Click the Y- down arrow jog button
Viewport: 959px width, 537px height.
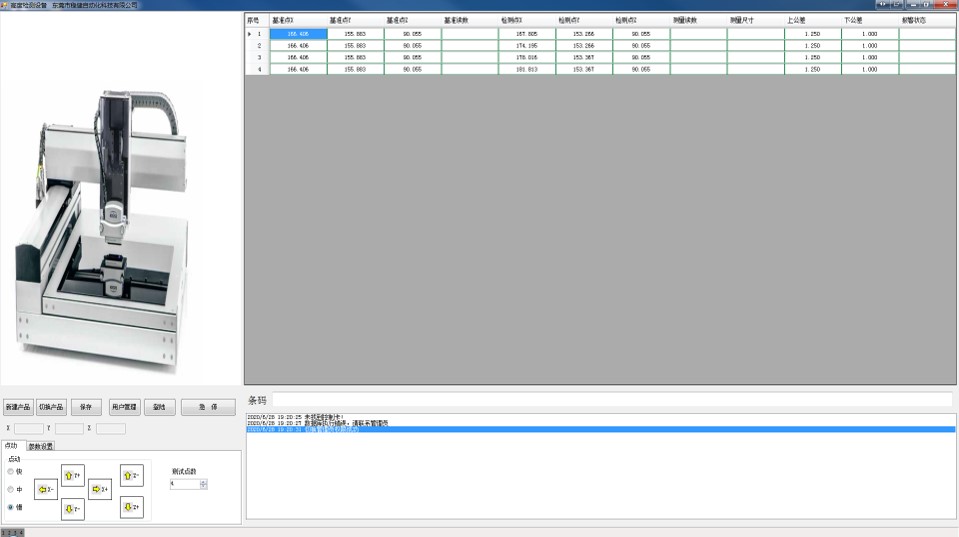pos(73,509)
